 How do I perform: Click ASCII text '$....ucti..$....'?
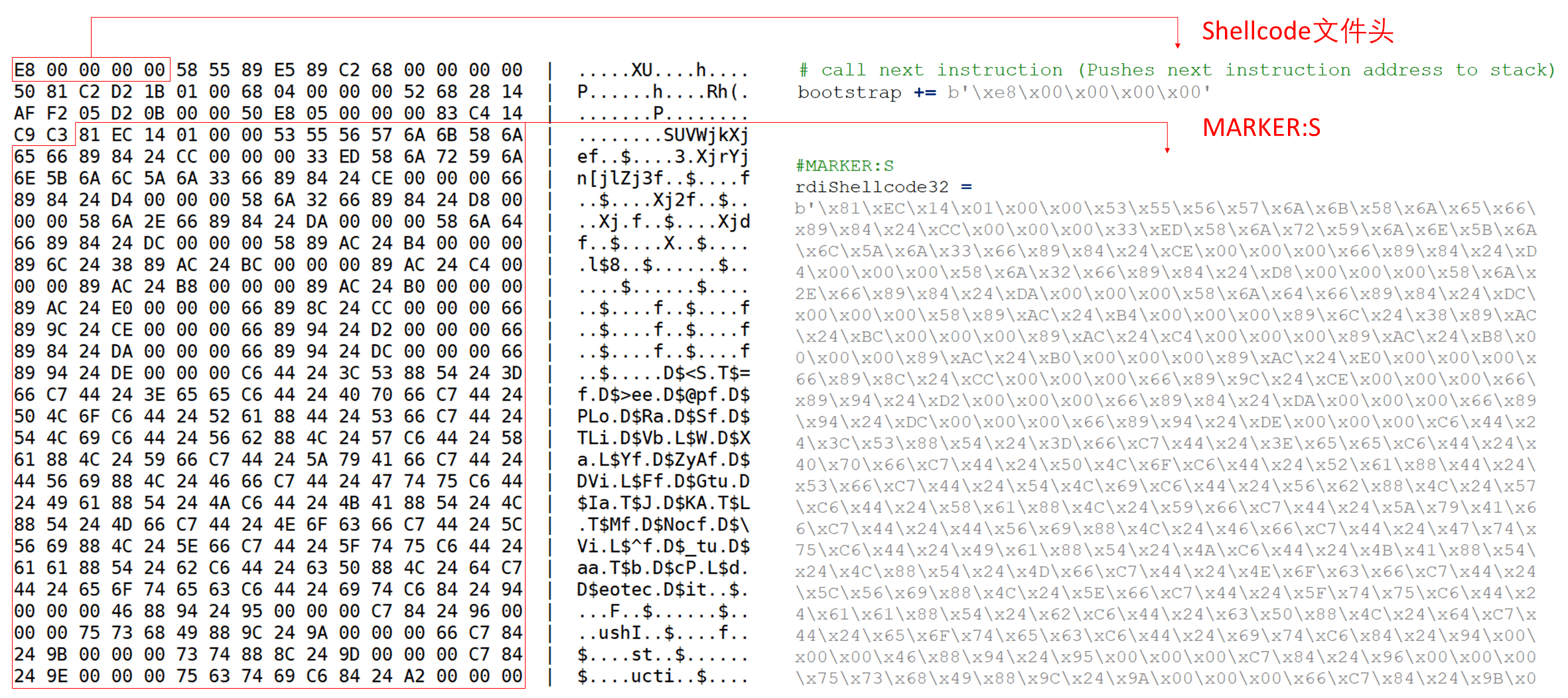click(663, 676)
